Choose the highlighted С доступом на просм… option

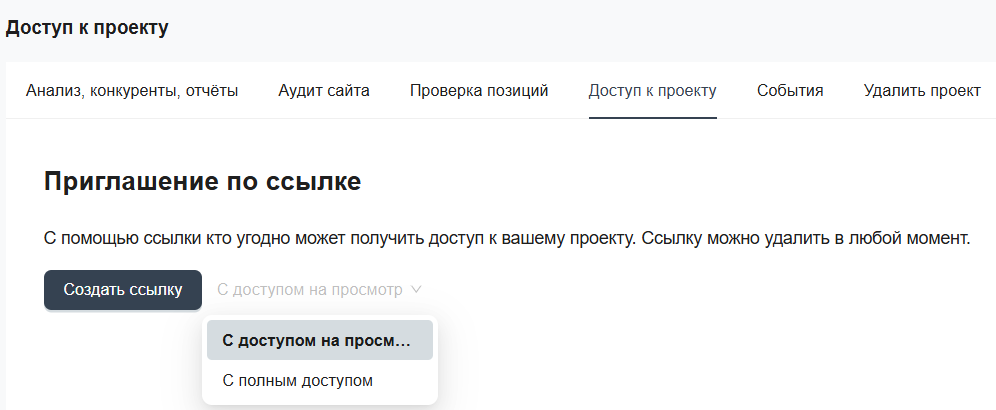(319, 340)
